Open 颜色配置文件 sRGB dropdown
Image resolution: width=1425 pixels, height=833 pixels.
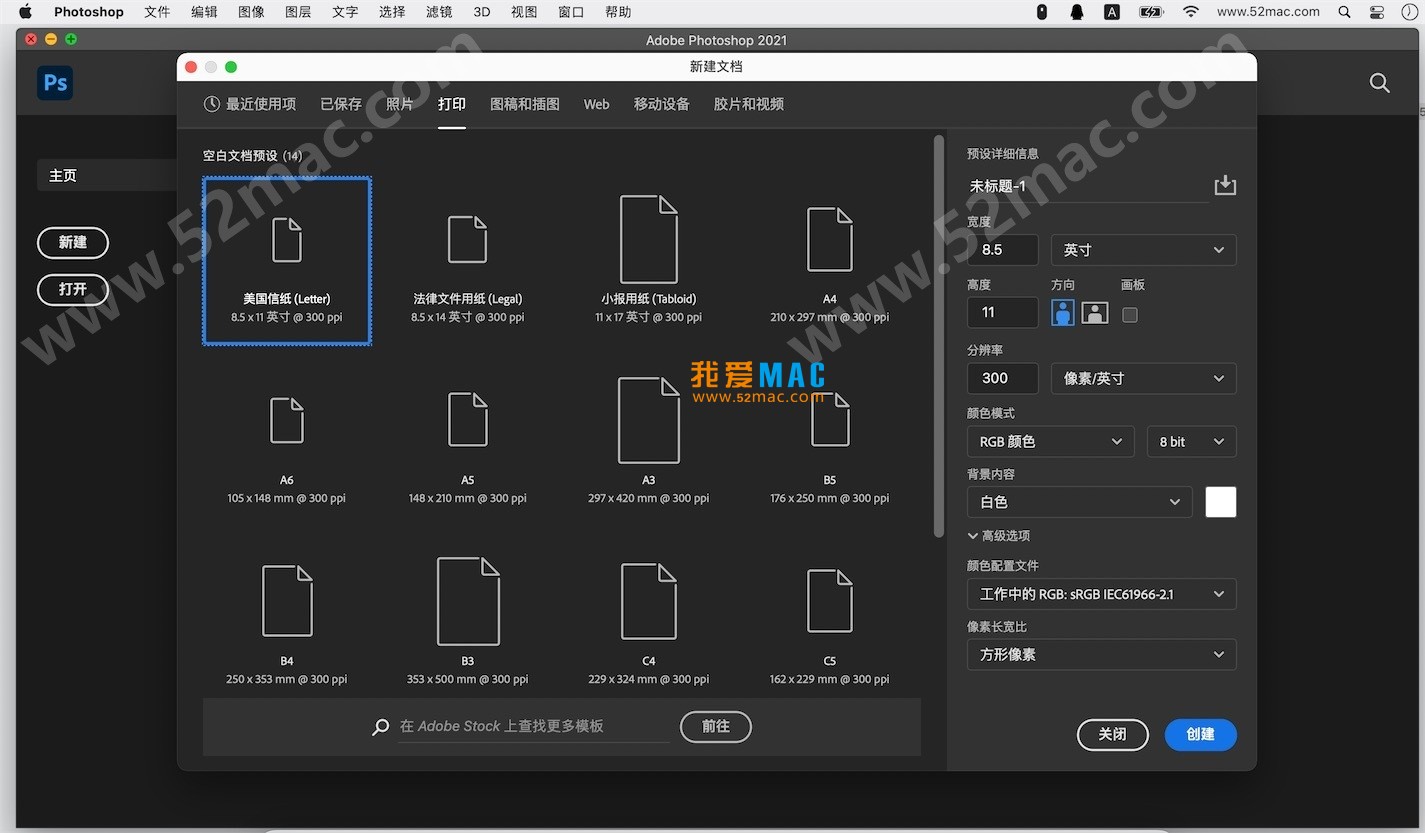click(1101, 594)
